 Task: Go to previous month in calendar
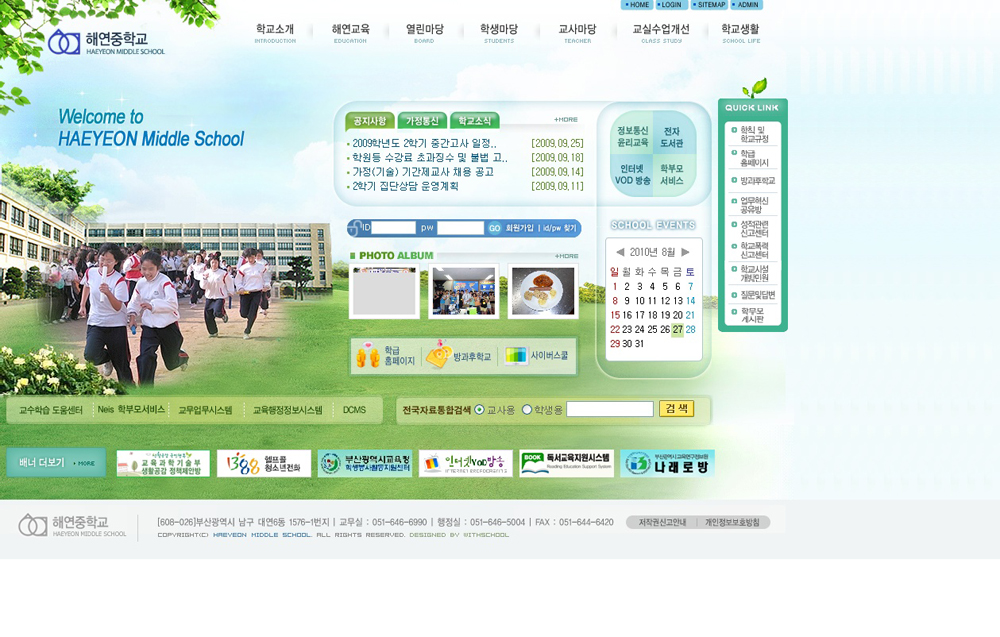pos(619,252)
